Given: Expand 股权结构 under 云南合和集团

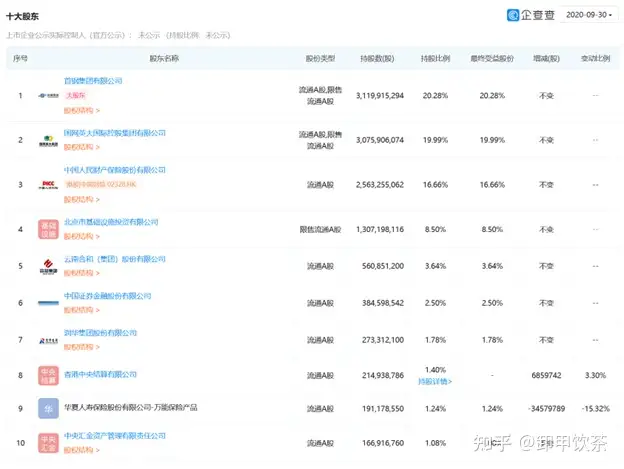Looking at the screenshot, I should point(82,273).
